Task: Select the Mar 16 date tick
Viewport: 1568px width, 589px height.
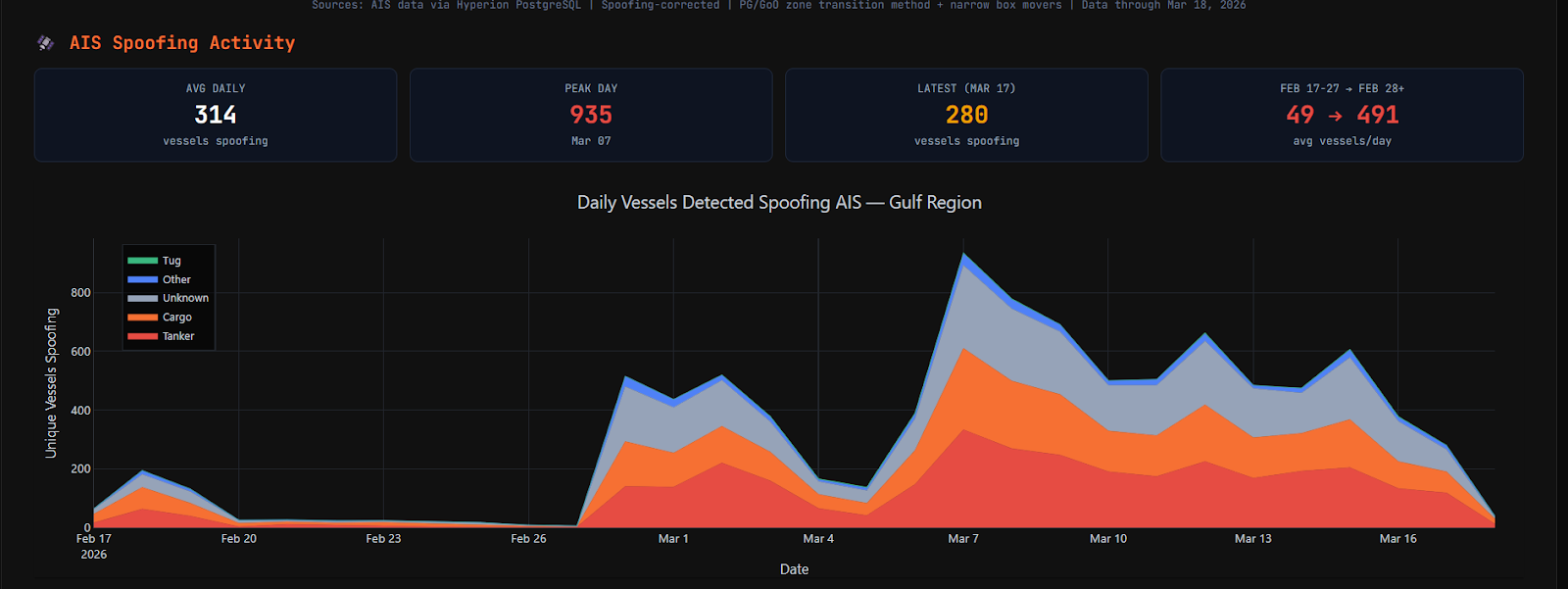Action: (1397, 539)
